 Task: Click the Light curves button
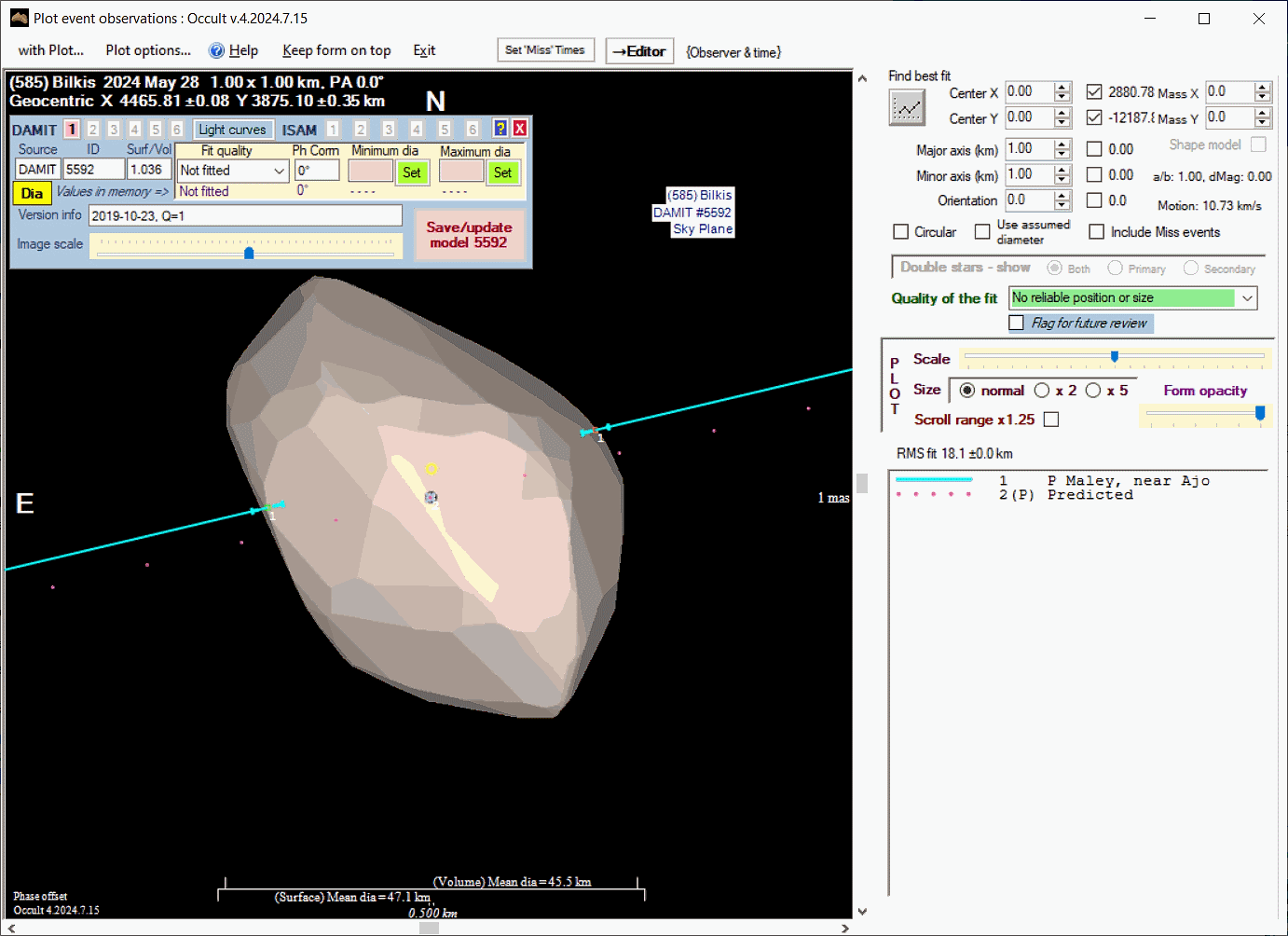[x=232, y=130]
